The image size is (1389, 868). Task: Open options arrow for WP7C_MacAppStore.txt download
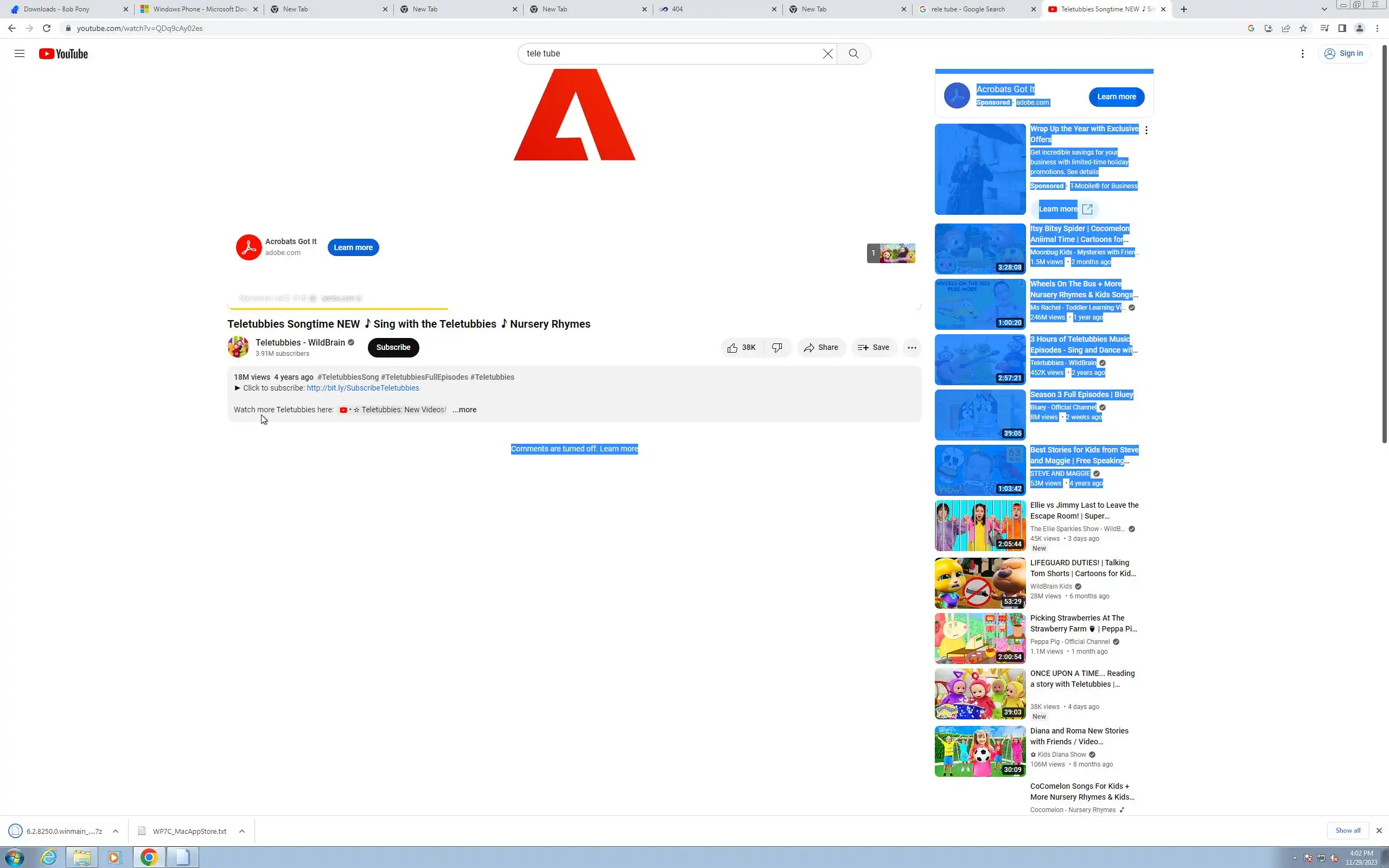point(241,831)
